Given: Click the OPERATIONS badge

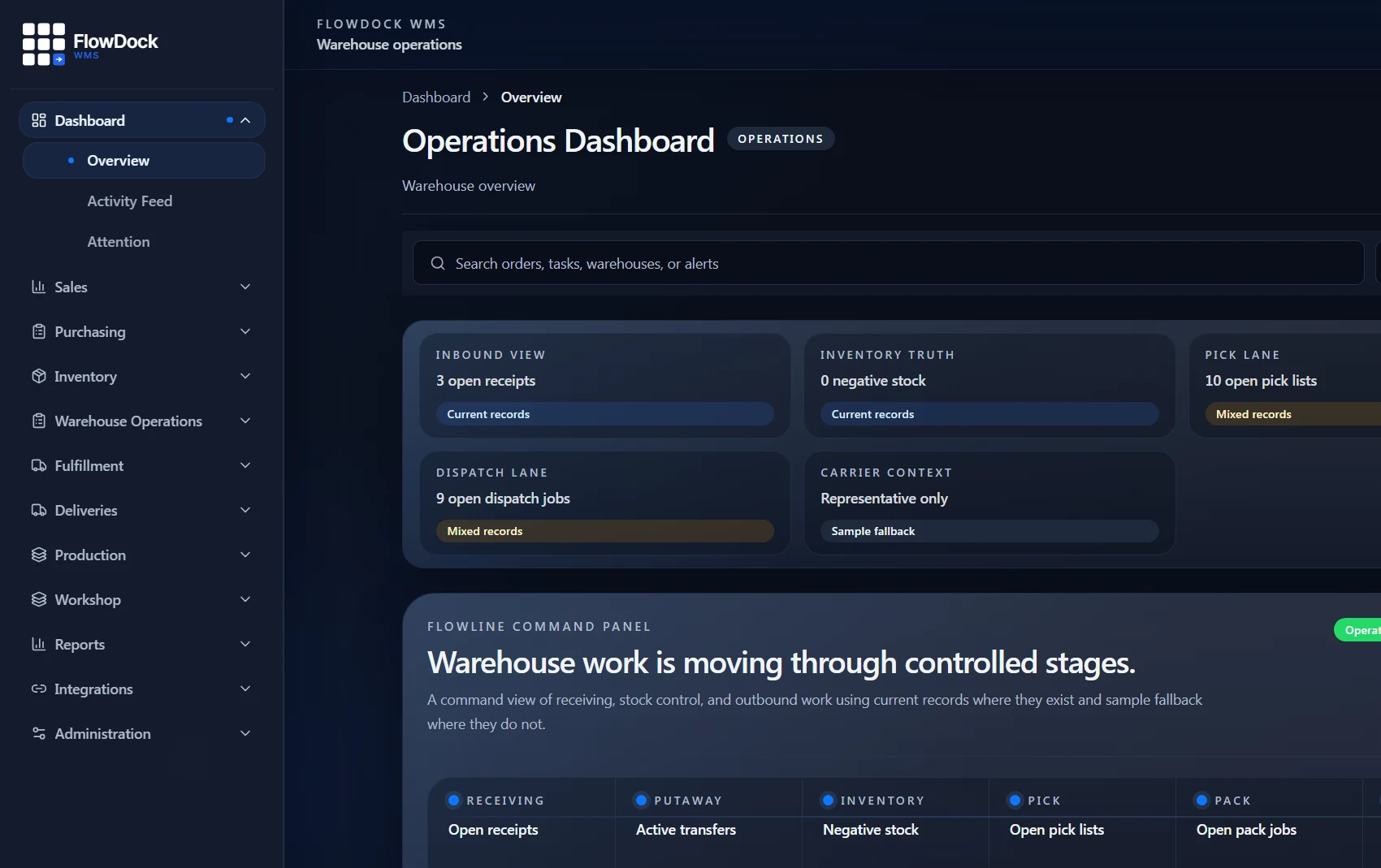Looking at the screenshot, I should (781, 139).
